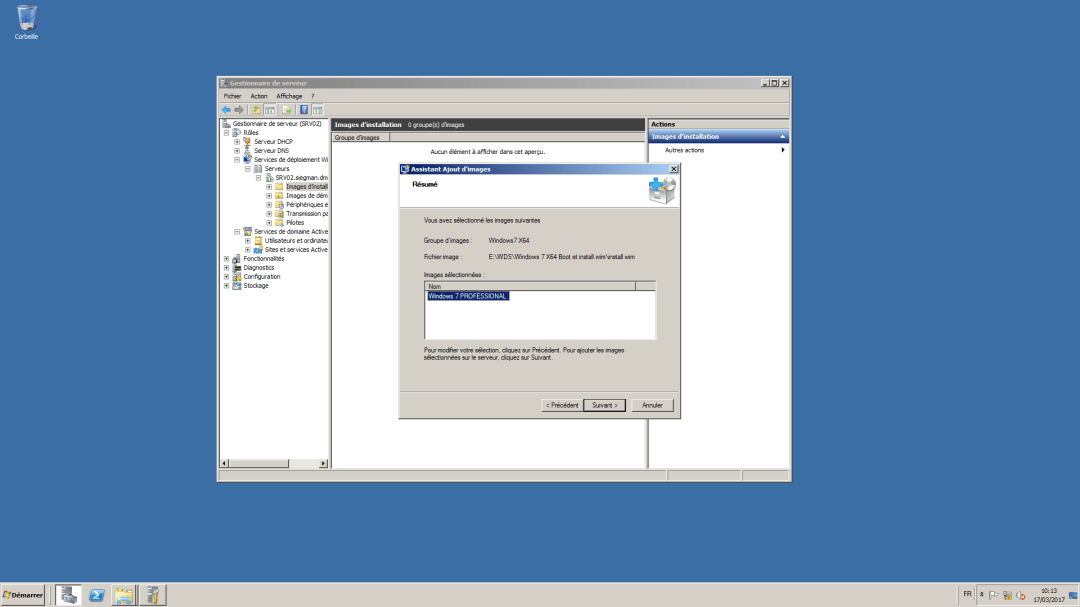Click the Suivant button in the wizard
The image size is (1080, 607).
[x=604, y=405]
